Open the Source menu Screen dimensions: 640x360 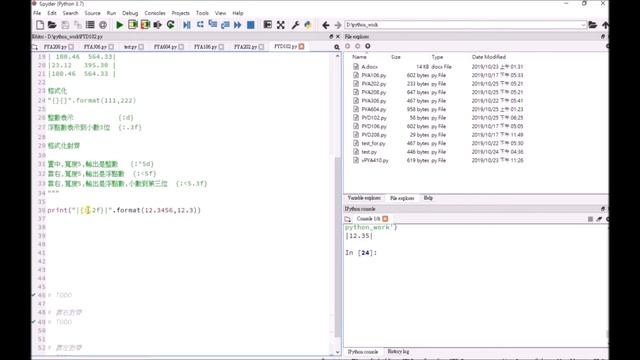point(92,13)
